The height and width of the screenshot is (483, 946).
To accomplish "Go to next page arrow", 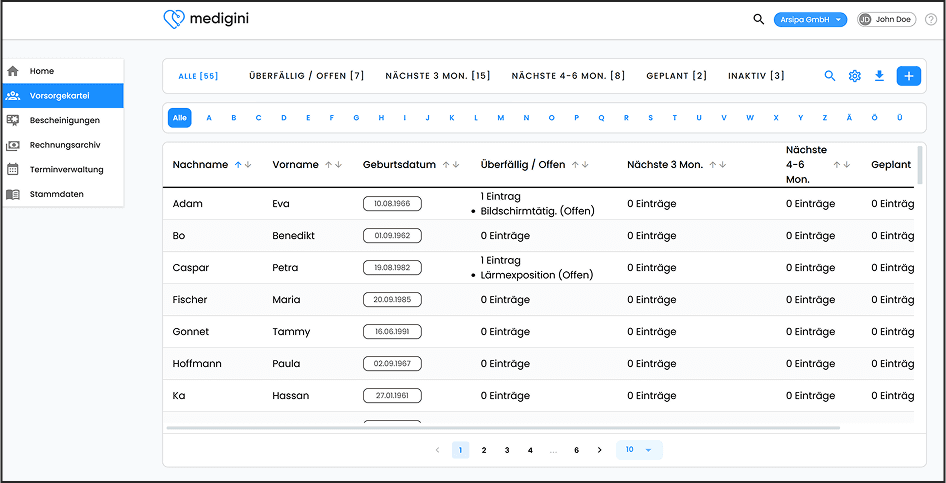I will pyautogui.click(x=599, y=450).
